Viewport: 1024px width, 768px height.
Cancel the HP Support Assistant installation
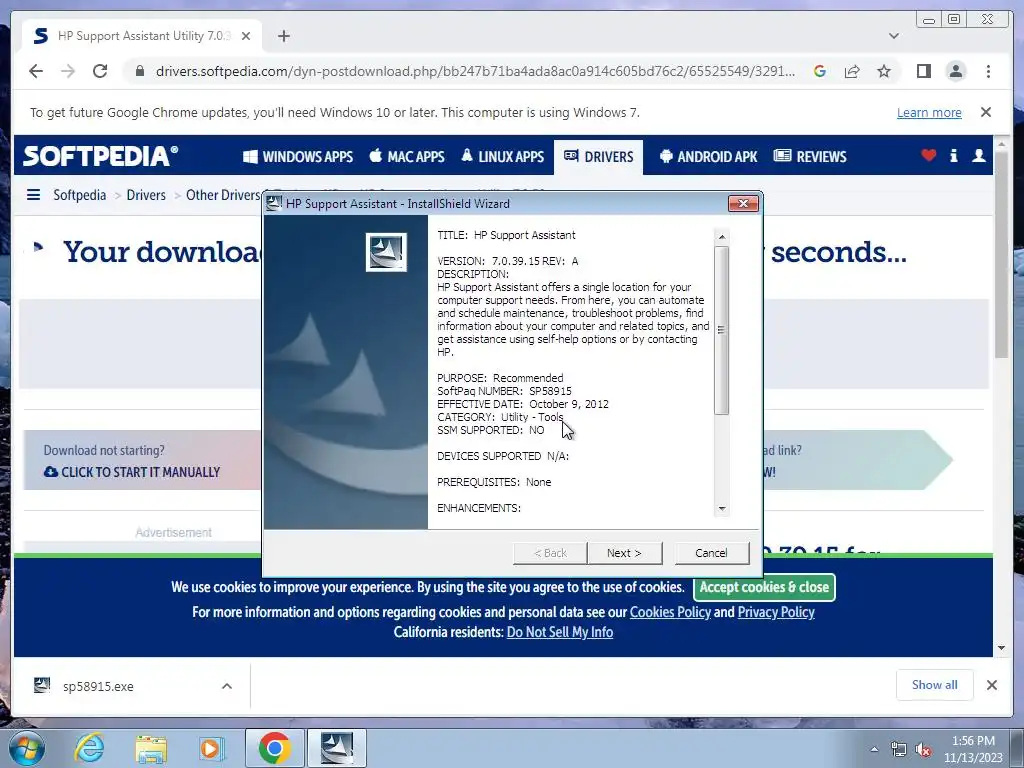(711, 552)
